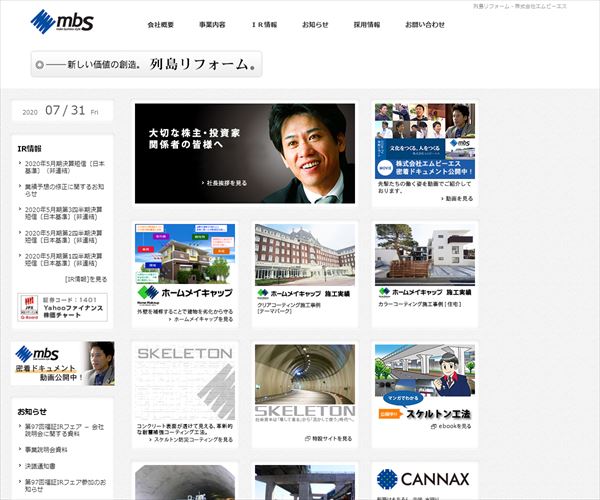Open 第97回福証IRフェア会社説明会資料 link
The height and width of the screenshot is (500, 600).
pyautogui.click(x=64, y=430)
